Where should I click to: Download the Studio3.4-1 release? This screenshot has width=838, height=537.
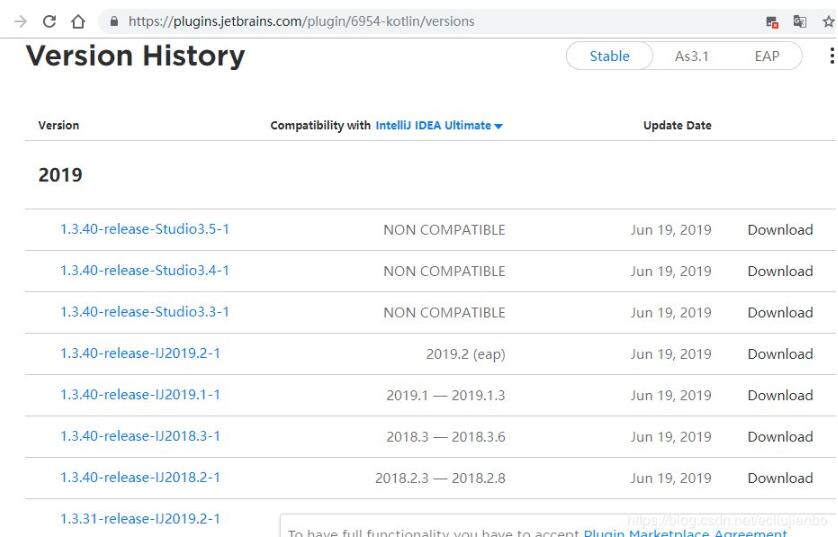pyautogui.click(x=780, y=271)
